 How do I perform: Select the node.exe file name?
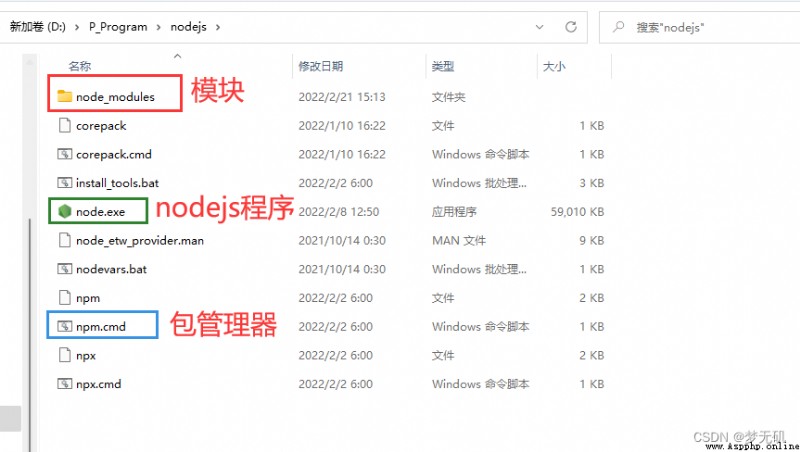pos(101,212)
